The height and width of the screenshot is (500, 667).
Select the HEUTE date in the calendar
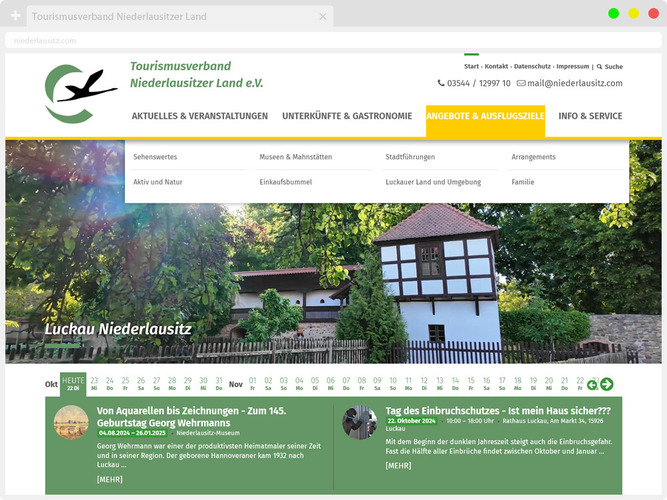[x=73, y=383]
